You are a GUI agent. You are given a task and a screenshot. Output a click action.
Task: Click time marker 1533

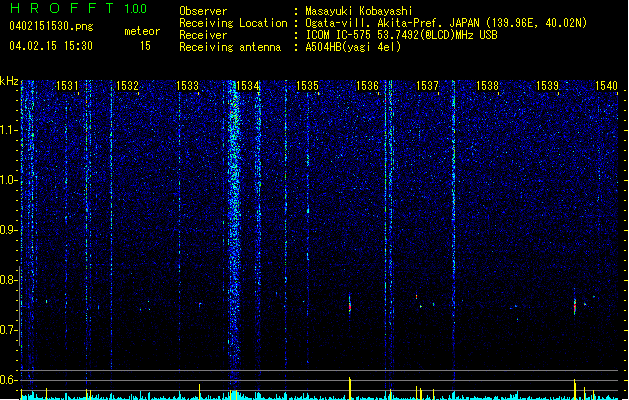[x=187, y=86]
